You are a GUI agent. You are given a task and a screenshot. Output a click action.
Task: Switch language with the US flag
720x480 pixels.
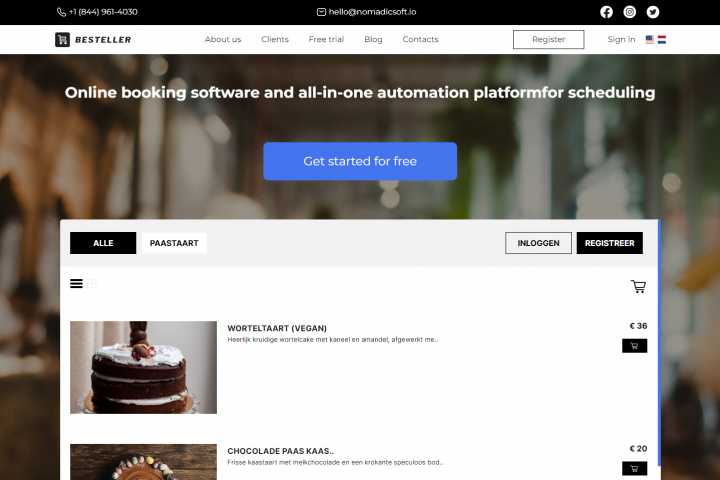point(650,40)
